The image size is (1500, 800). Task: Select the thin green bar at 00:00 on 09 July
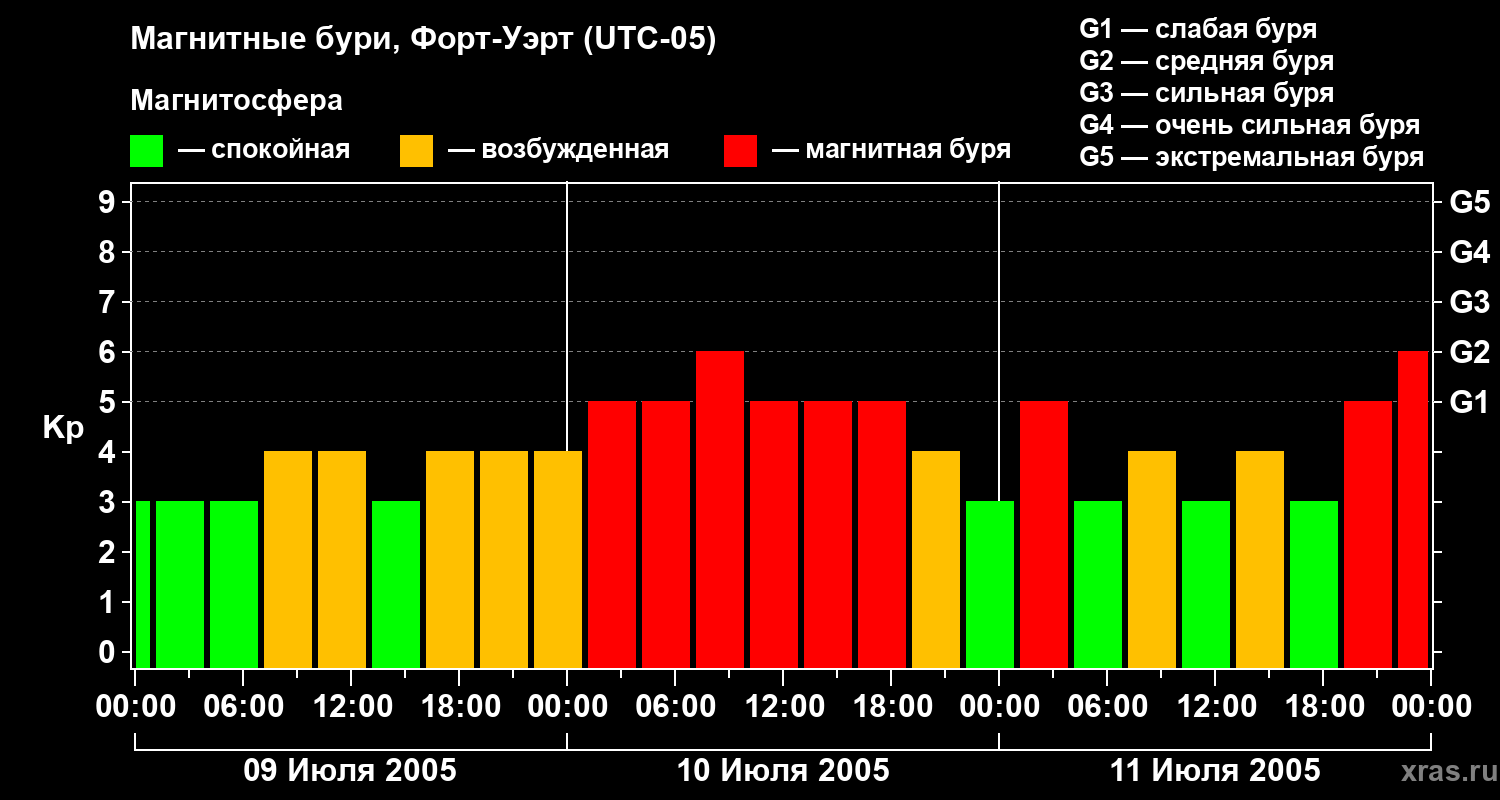click(x=143, y=584)
